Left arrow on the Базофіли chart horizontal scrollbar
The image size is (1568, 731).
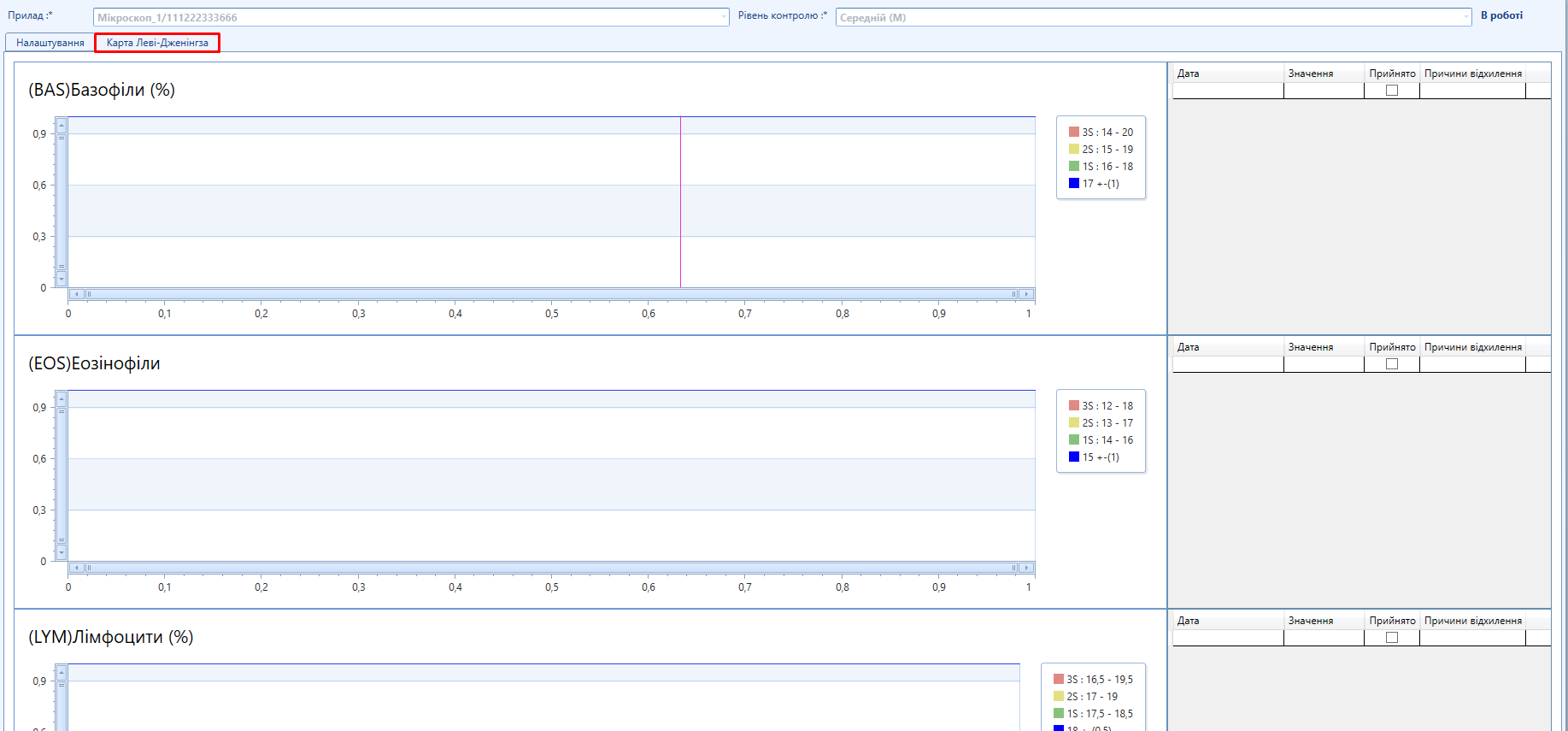[77, 294]
